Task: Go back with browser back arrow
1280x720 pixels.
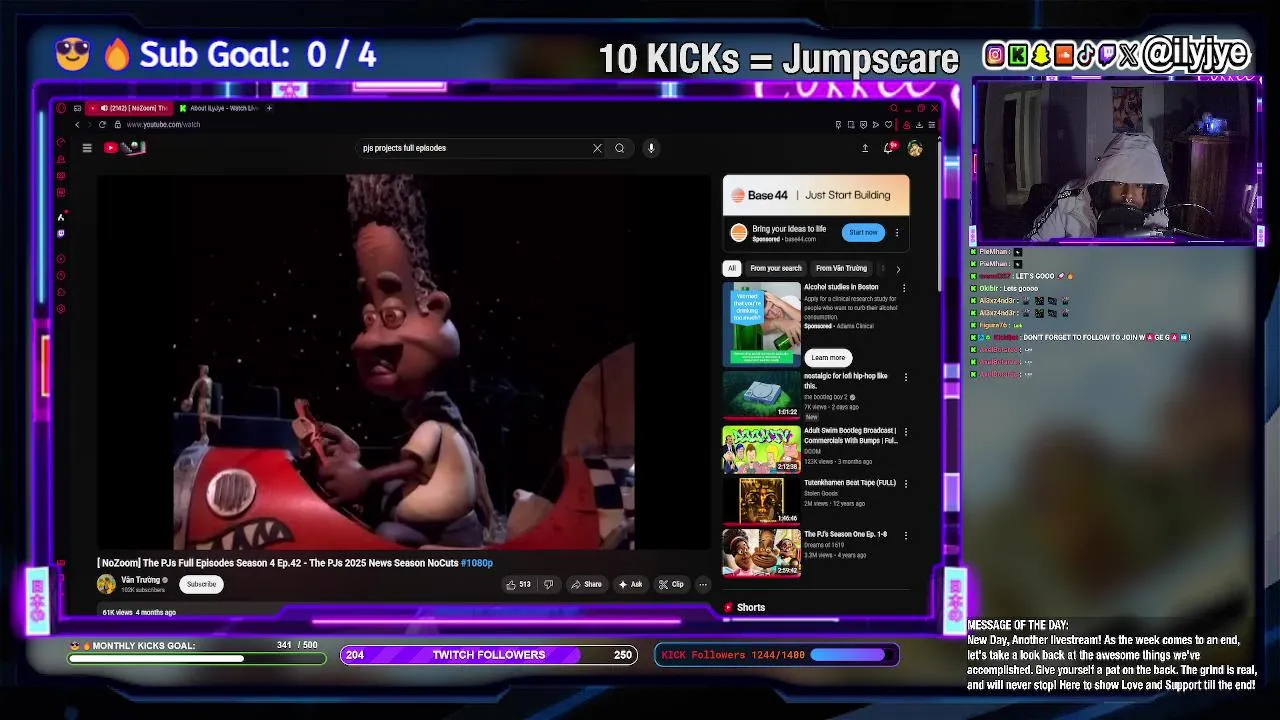Action: [77, 124]
